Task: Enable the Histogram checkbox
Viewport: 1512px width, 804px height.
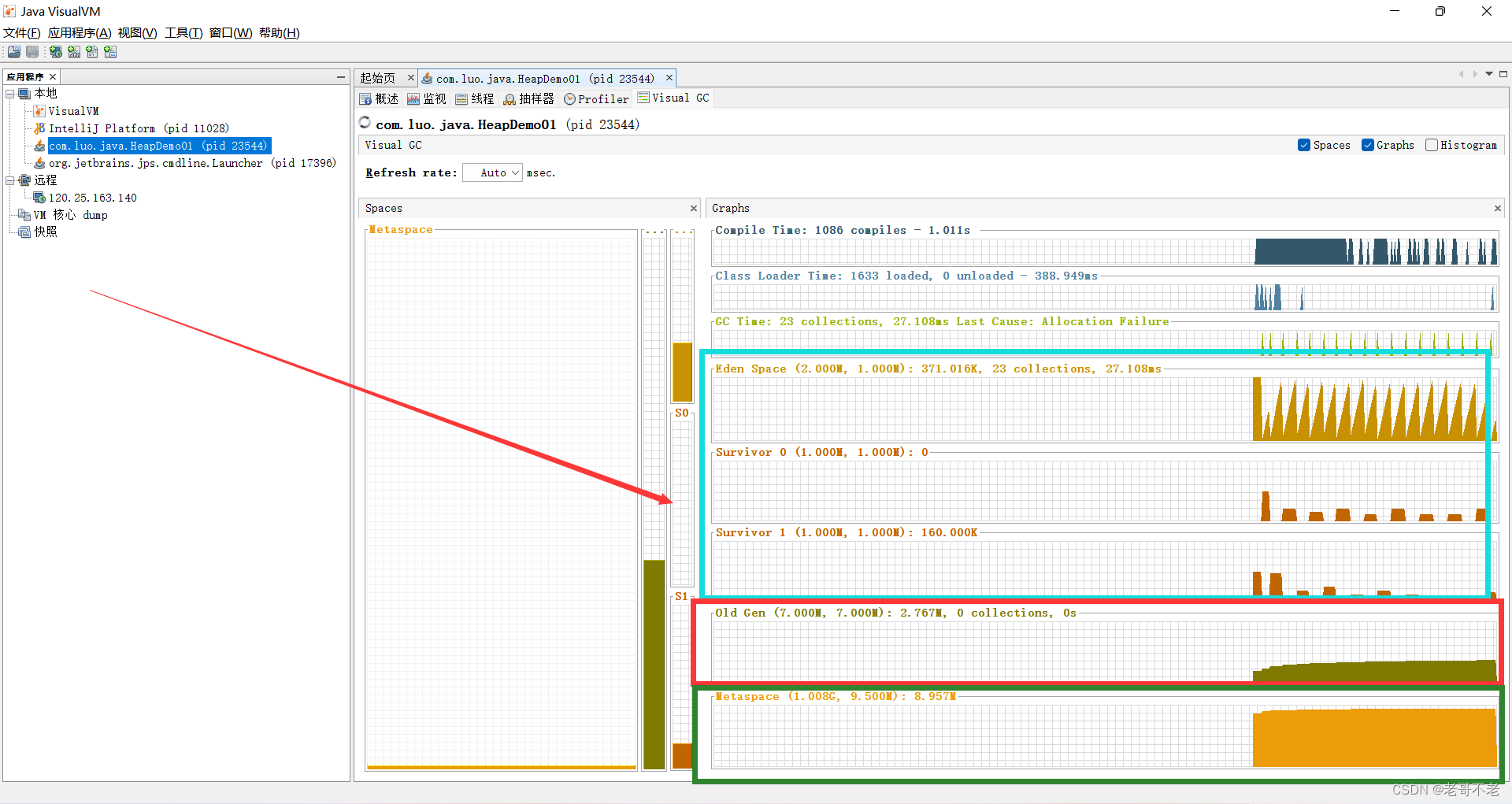Action: click(1432, 145)
